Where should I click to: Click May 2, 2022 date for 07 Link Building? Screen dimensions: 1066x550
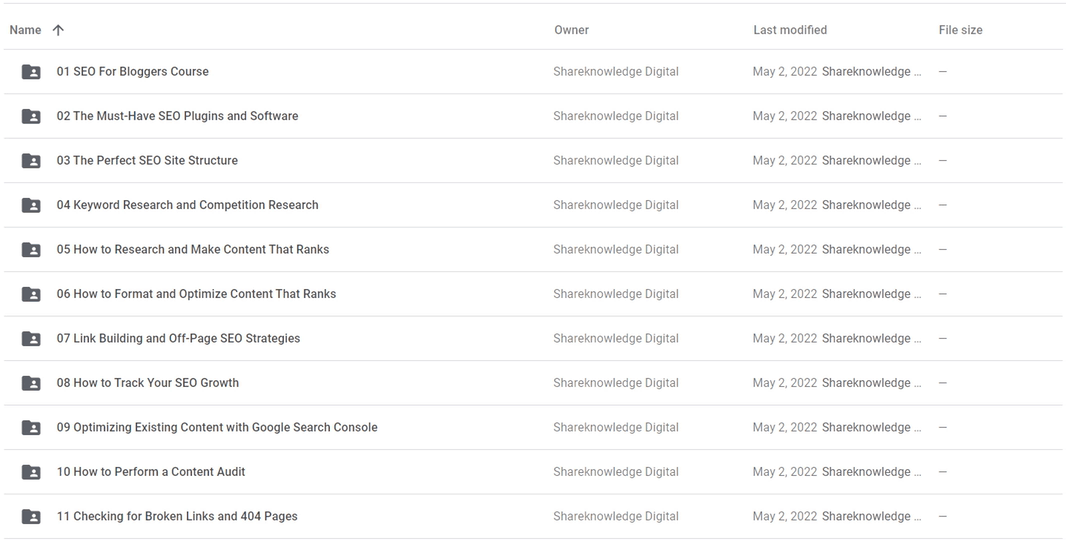784,339
